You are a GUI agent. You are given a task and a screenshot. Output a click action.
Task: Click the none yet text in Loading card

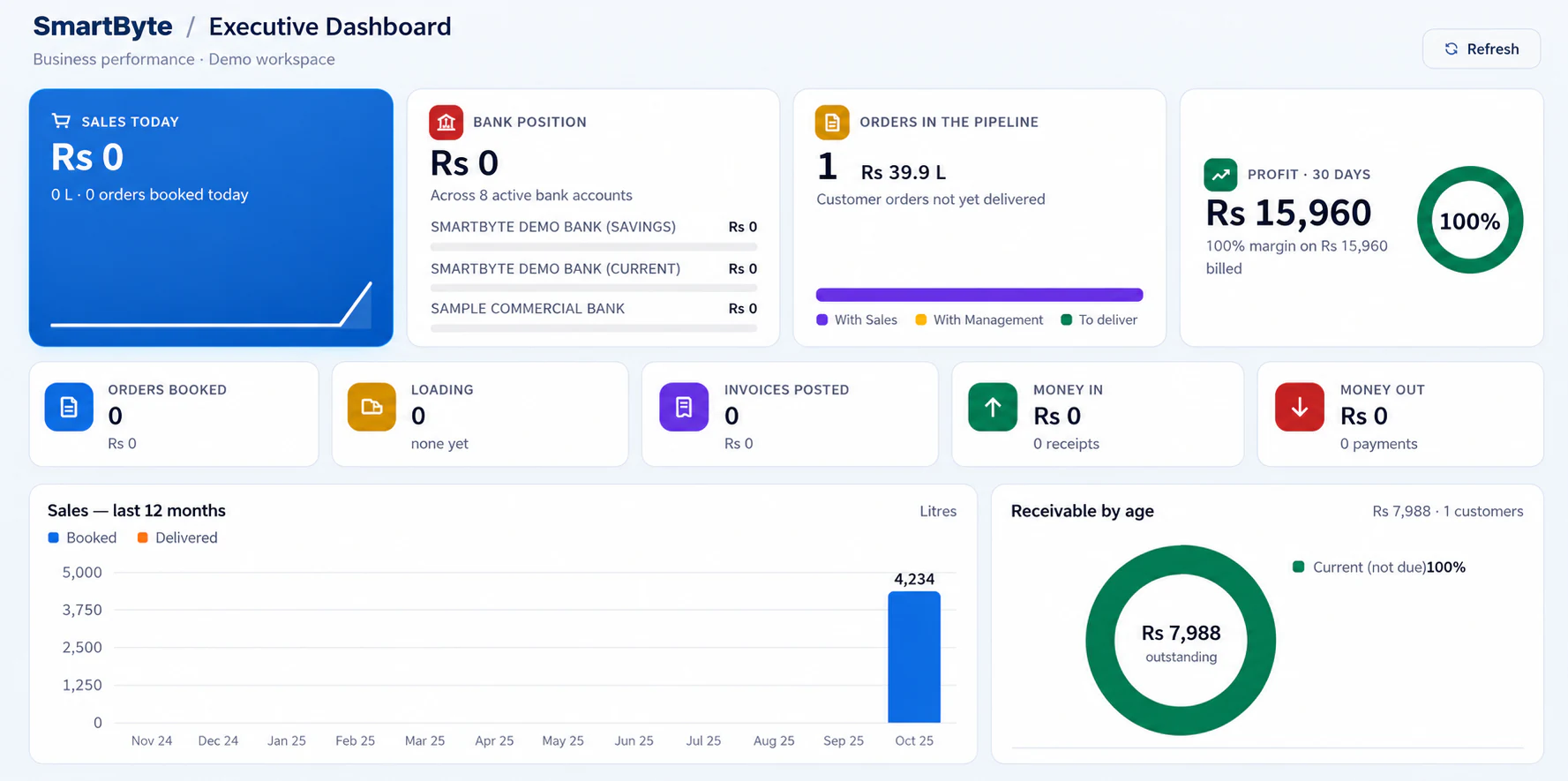click(x=439, y=444)
